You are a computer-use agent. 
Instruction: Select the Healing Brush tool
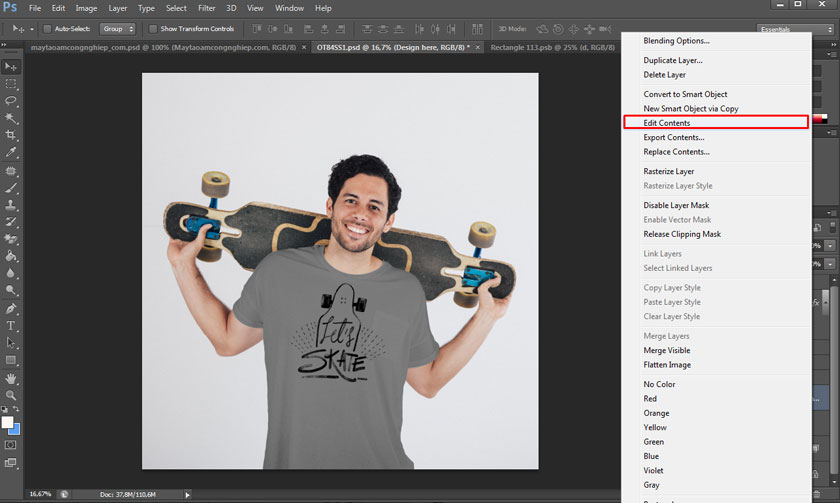pos(11,171)
